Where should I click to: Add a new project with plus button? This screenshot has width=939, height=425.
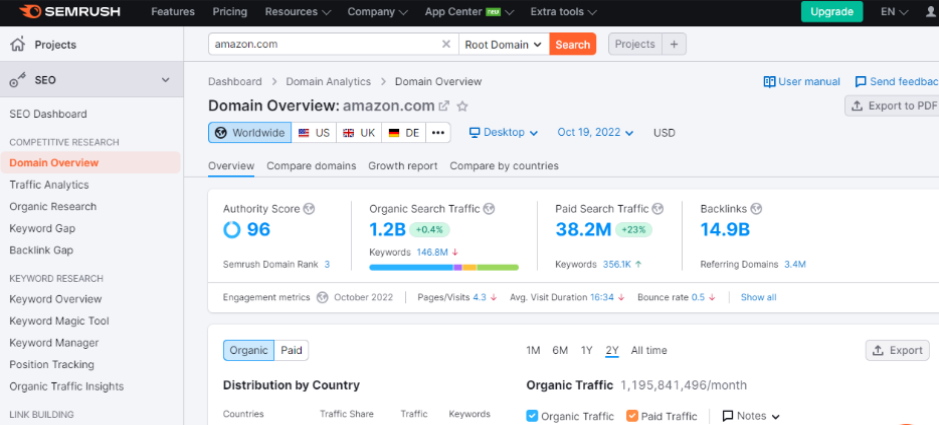(x=674, y=44)
